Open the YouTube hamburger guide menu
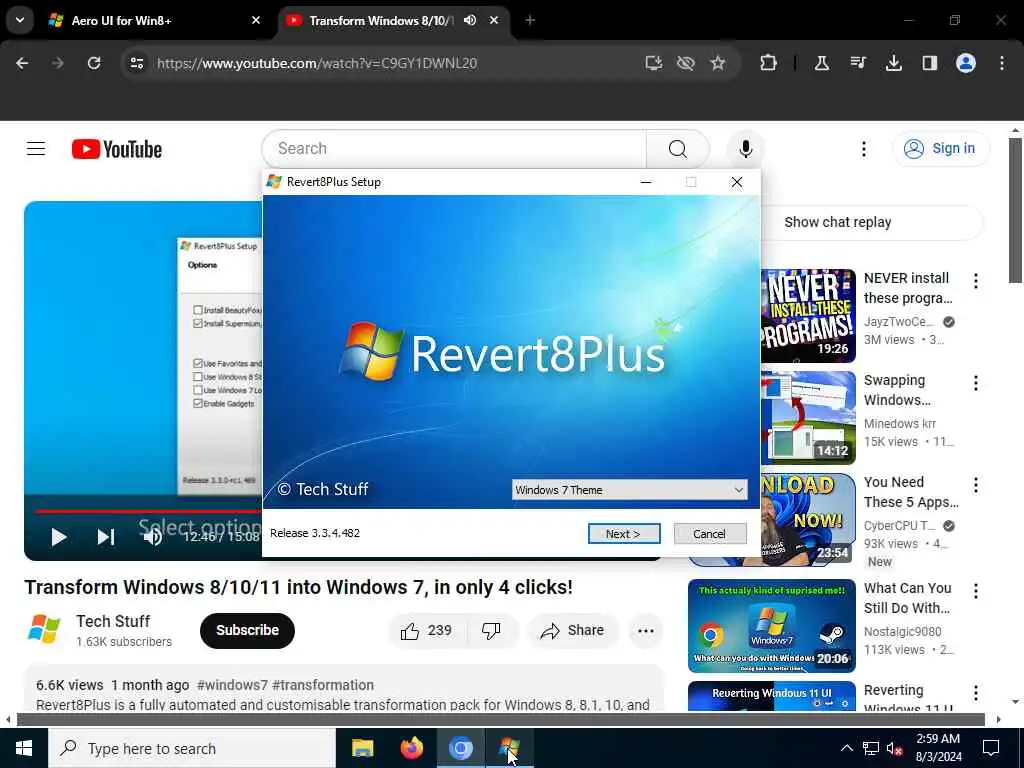 (x=36, y=149)
